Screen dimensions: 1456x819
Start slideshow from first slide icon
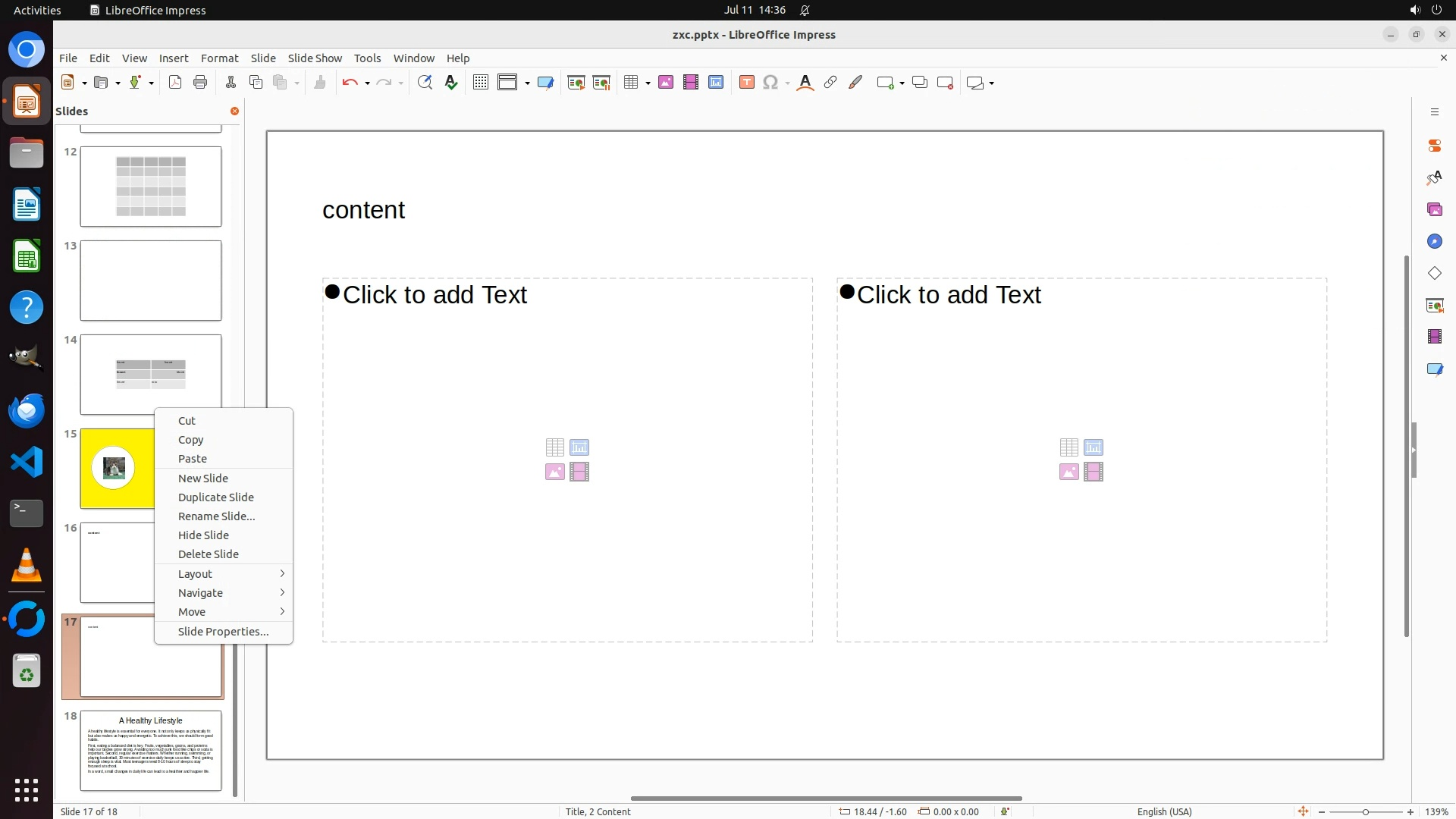pyautogui.click(x=576, y=83)
